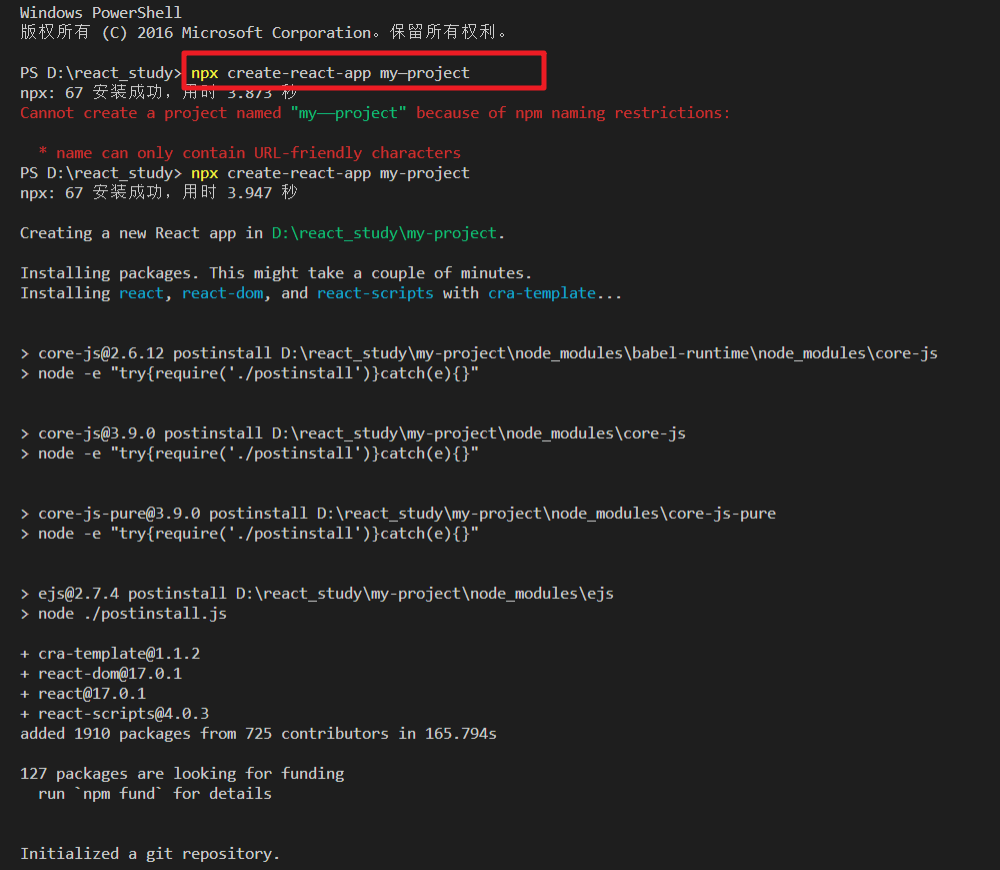Click the green path D:\react_study\my-project
Screen dimensions: 1000x870
[384, 233]
